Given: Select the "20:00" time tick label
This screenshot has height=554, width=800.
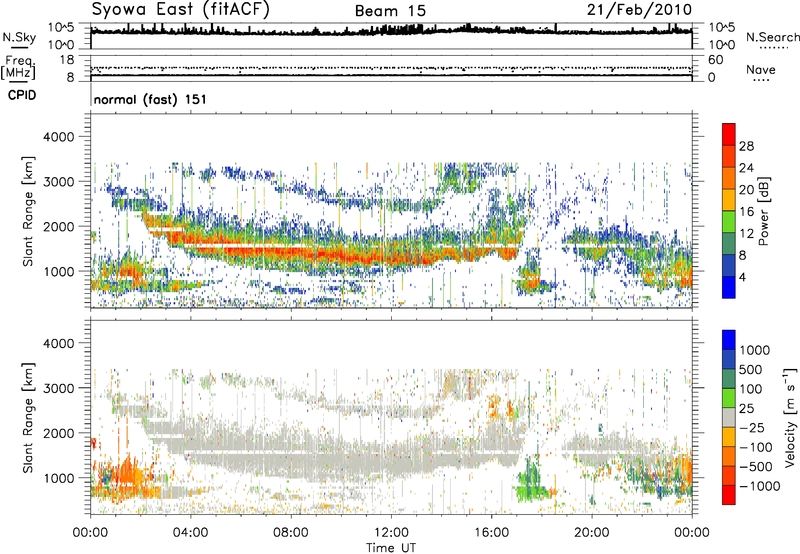Looking at the screenshot, I should (x=591, y=533).
